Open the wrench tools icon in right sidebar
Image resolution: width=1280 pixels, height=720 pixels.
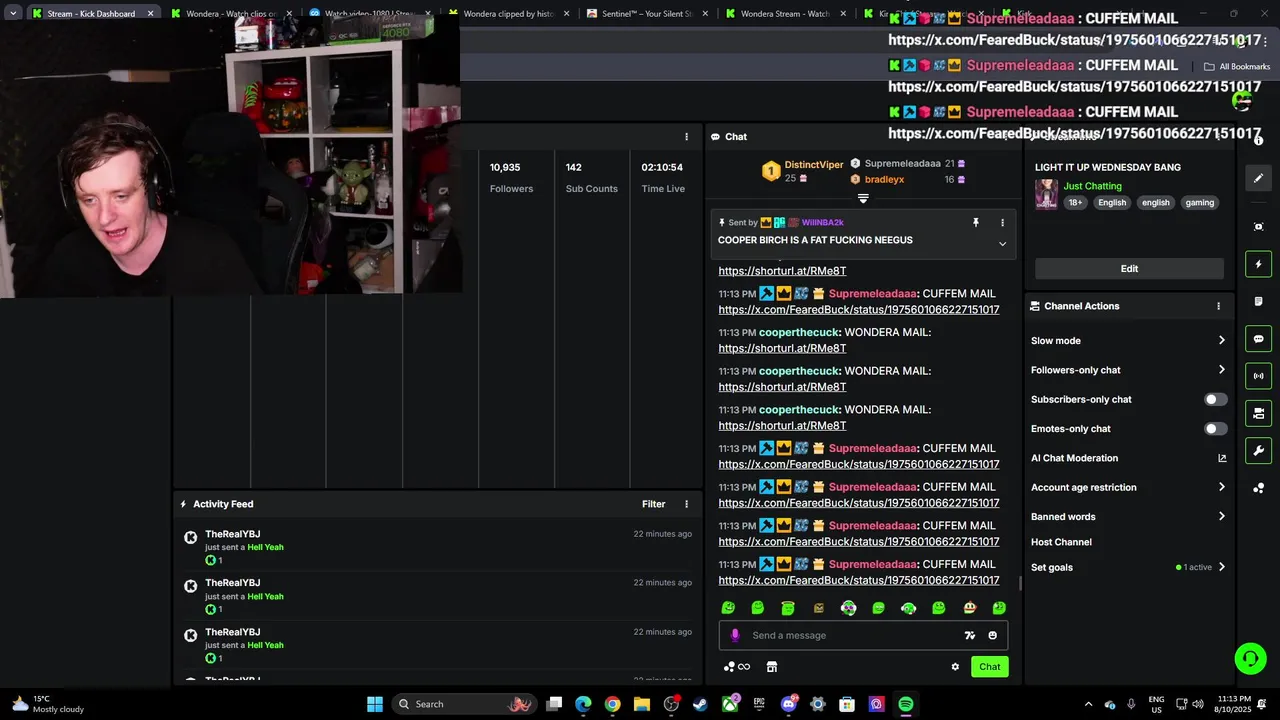1258,450
